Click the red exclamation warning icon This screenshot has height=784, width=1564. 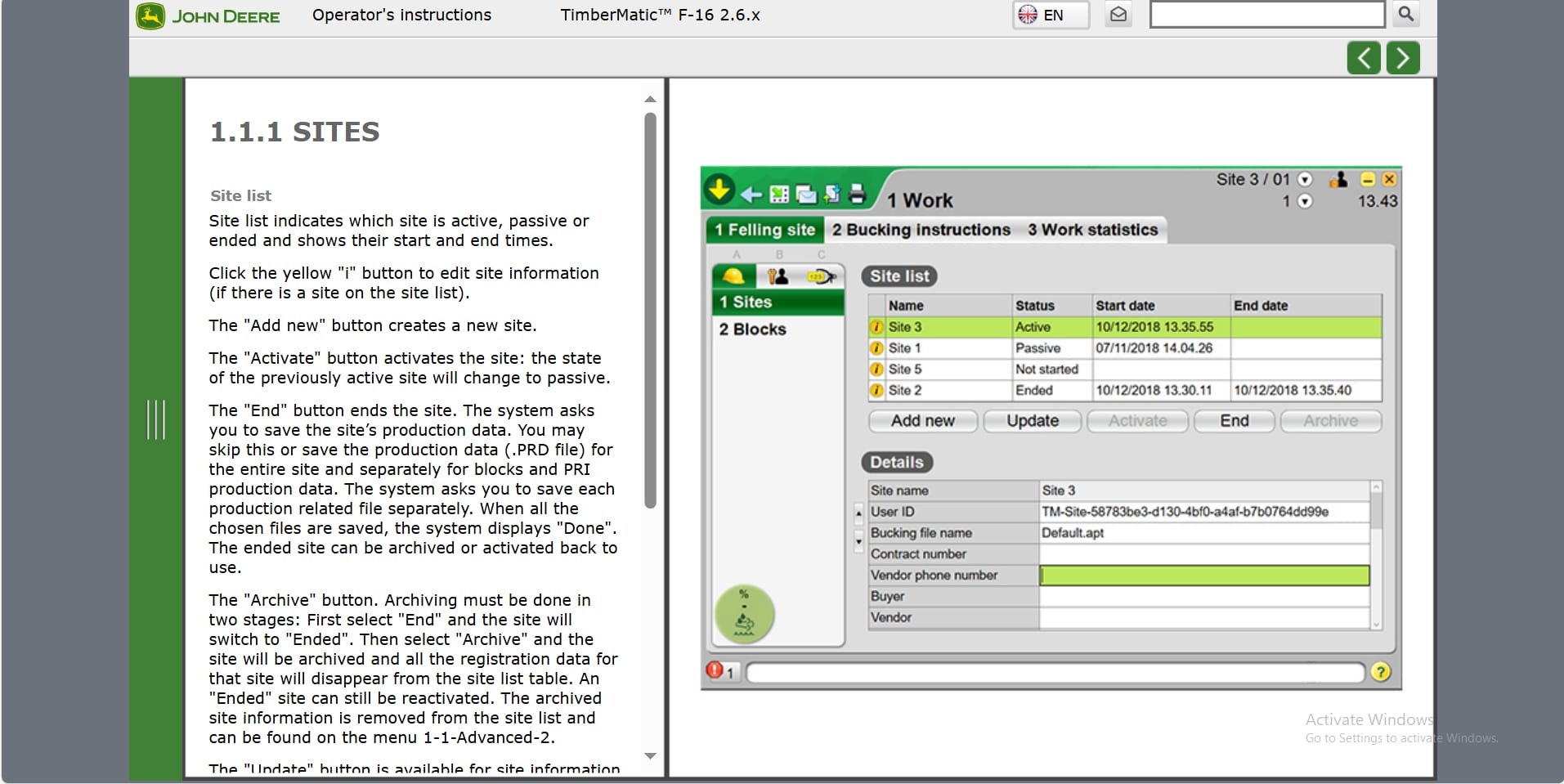(713, 670)
